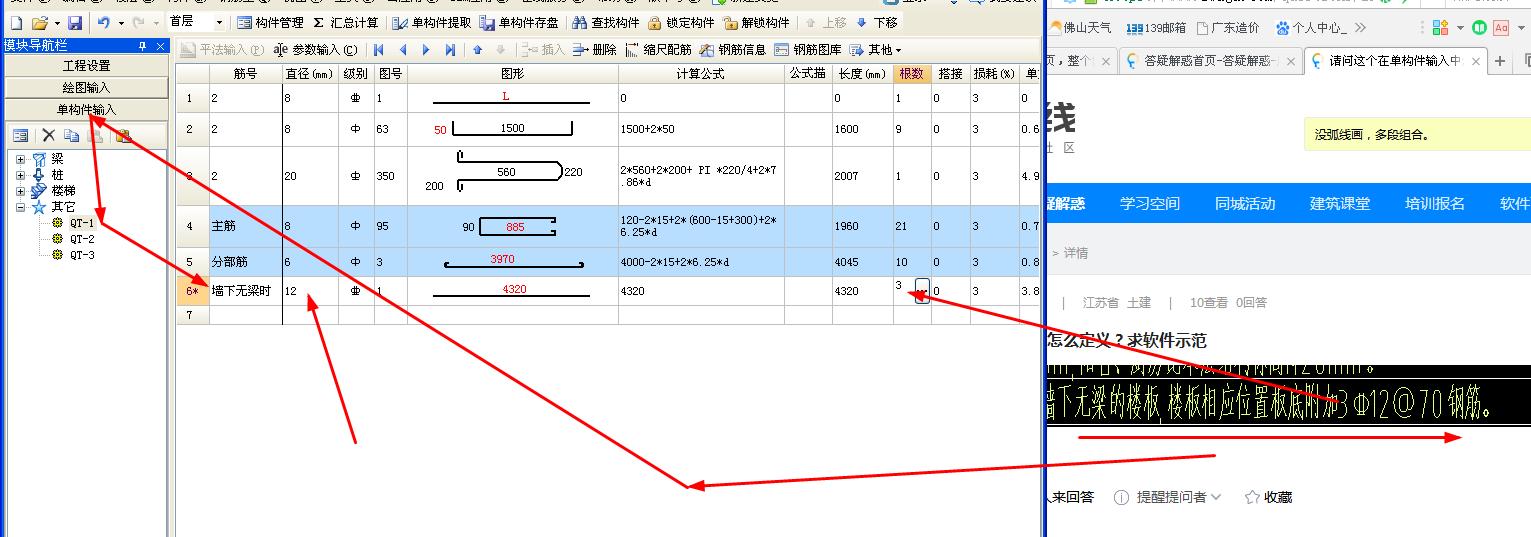Go to next record arrow icon
This screenshot has height=537, width=1531.
point(427,50)
